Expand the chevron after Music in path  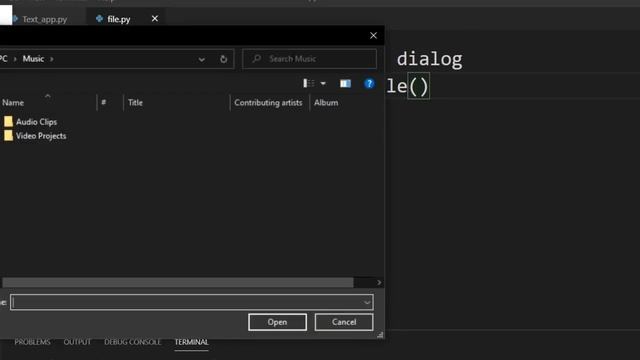(52, 59)
